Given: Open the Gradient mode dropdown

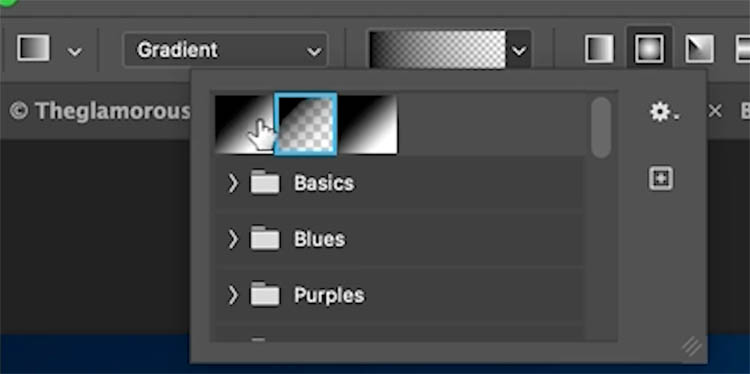Looking at the screenshot, I should tap(225, 50).
